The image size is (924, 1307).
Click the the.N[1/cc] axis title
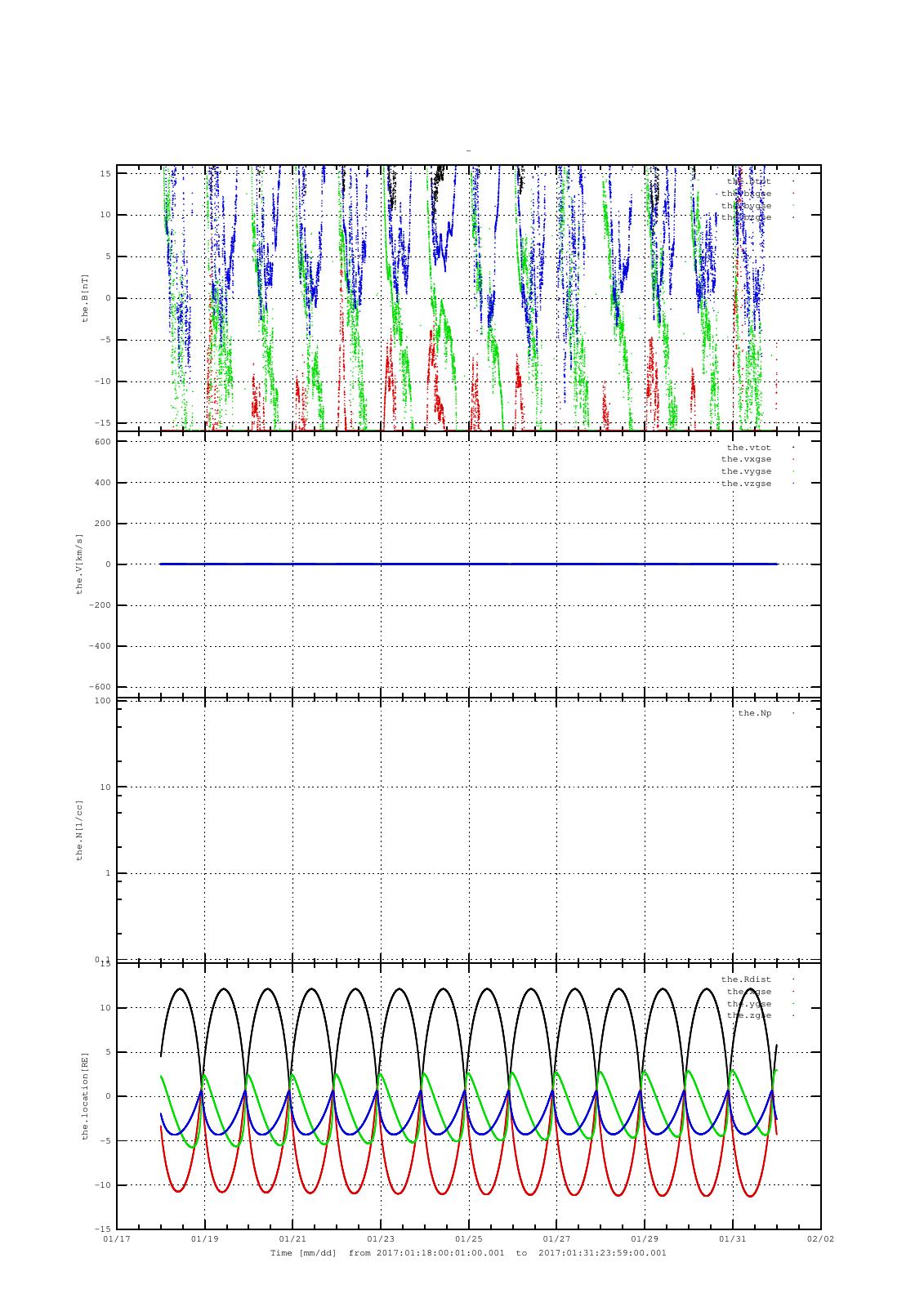pyautogui.click(x=80, y=829)
